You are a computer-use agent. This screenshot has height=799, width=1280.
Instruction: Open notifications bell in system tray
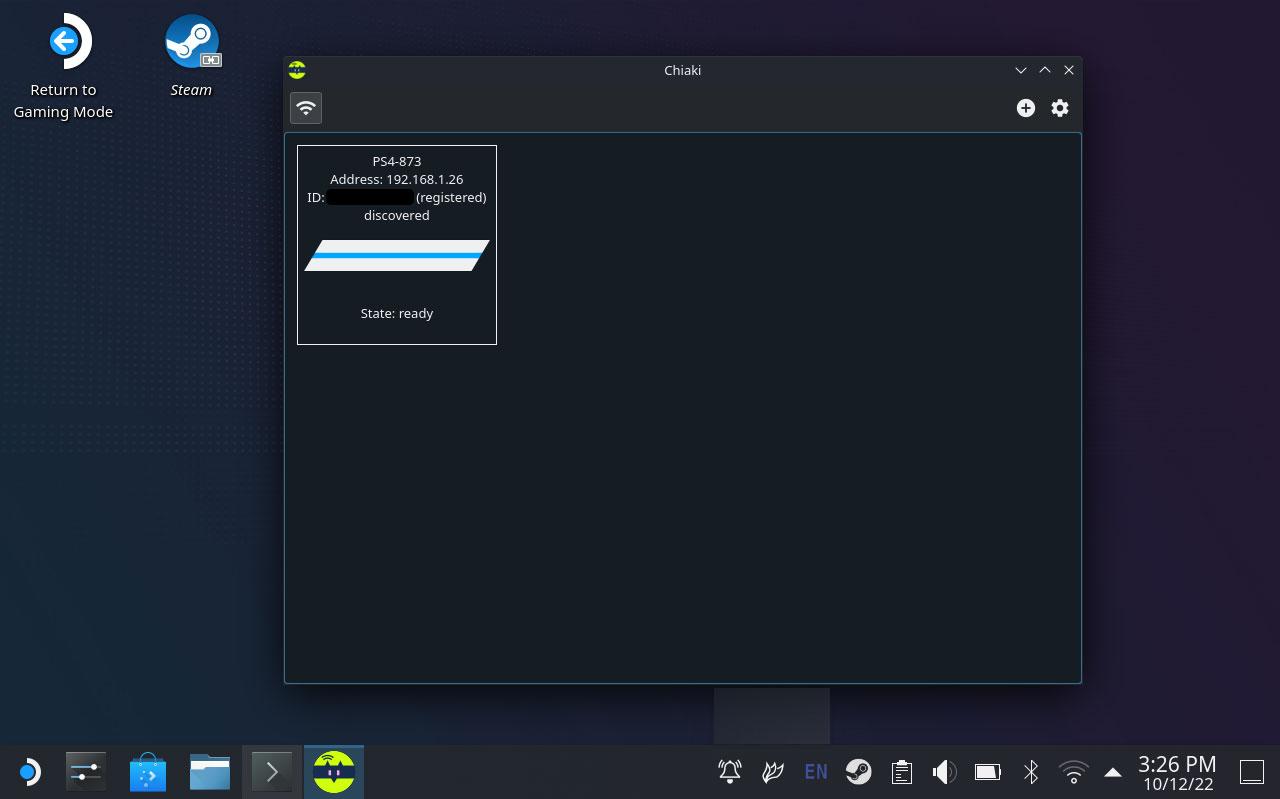coord(730,771)
